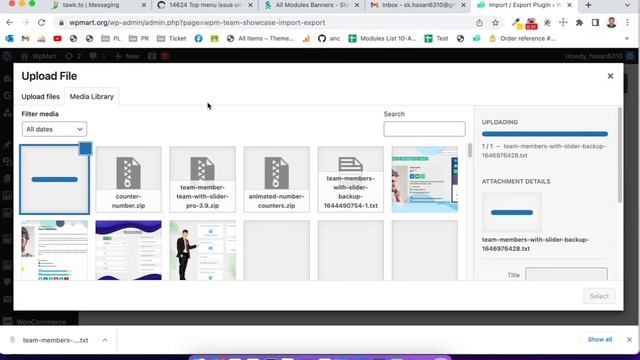
Task: Click the uploading attachment thumbnail
Action: click(x=54, y=180)
